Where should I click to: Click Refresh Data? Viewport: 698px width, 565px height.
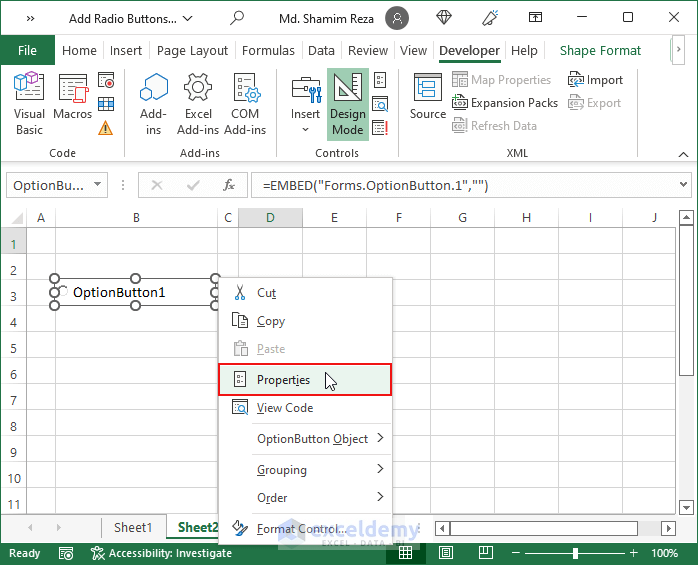point(494,126)
